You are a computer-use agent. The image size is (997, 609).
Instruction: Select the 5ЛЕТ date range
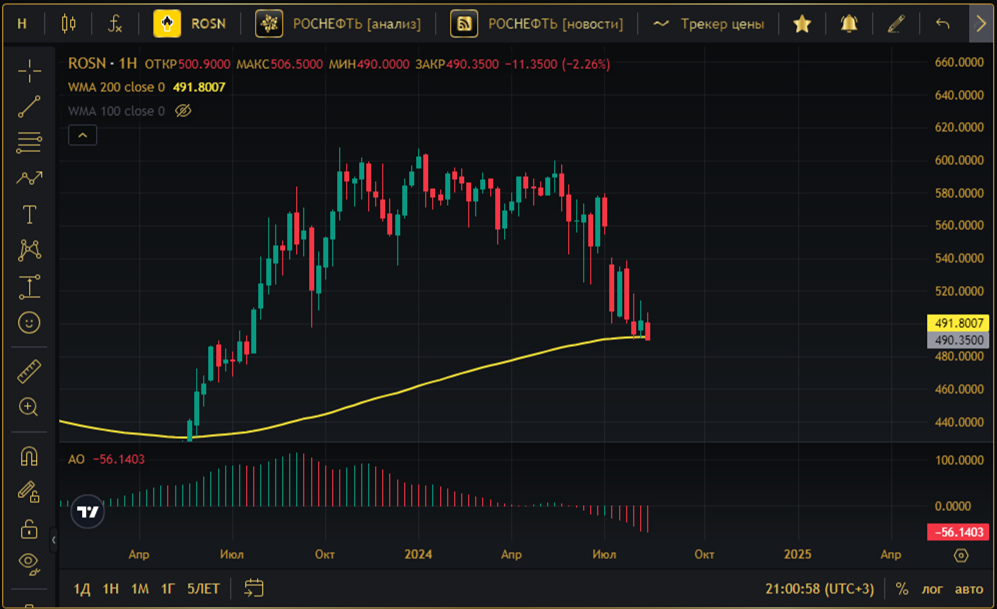[203, 589]
